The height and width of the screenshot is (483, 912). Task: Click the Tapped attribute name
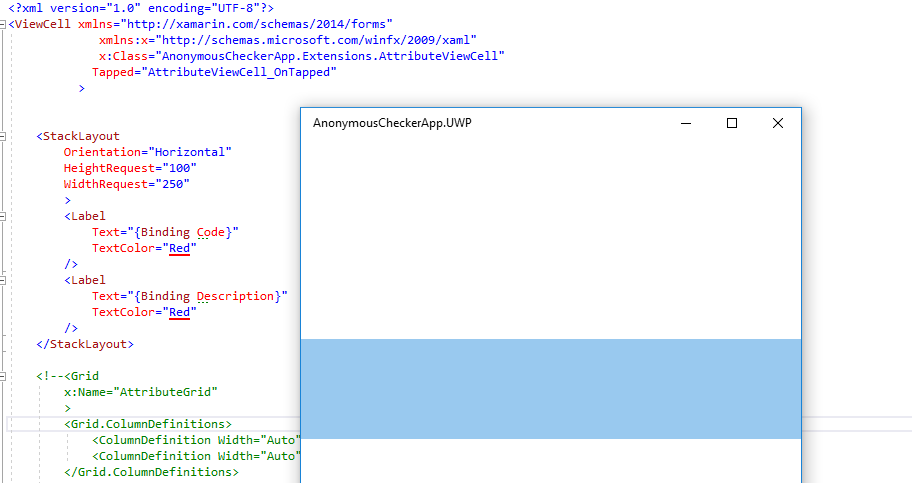point(113,72)
